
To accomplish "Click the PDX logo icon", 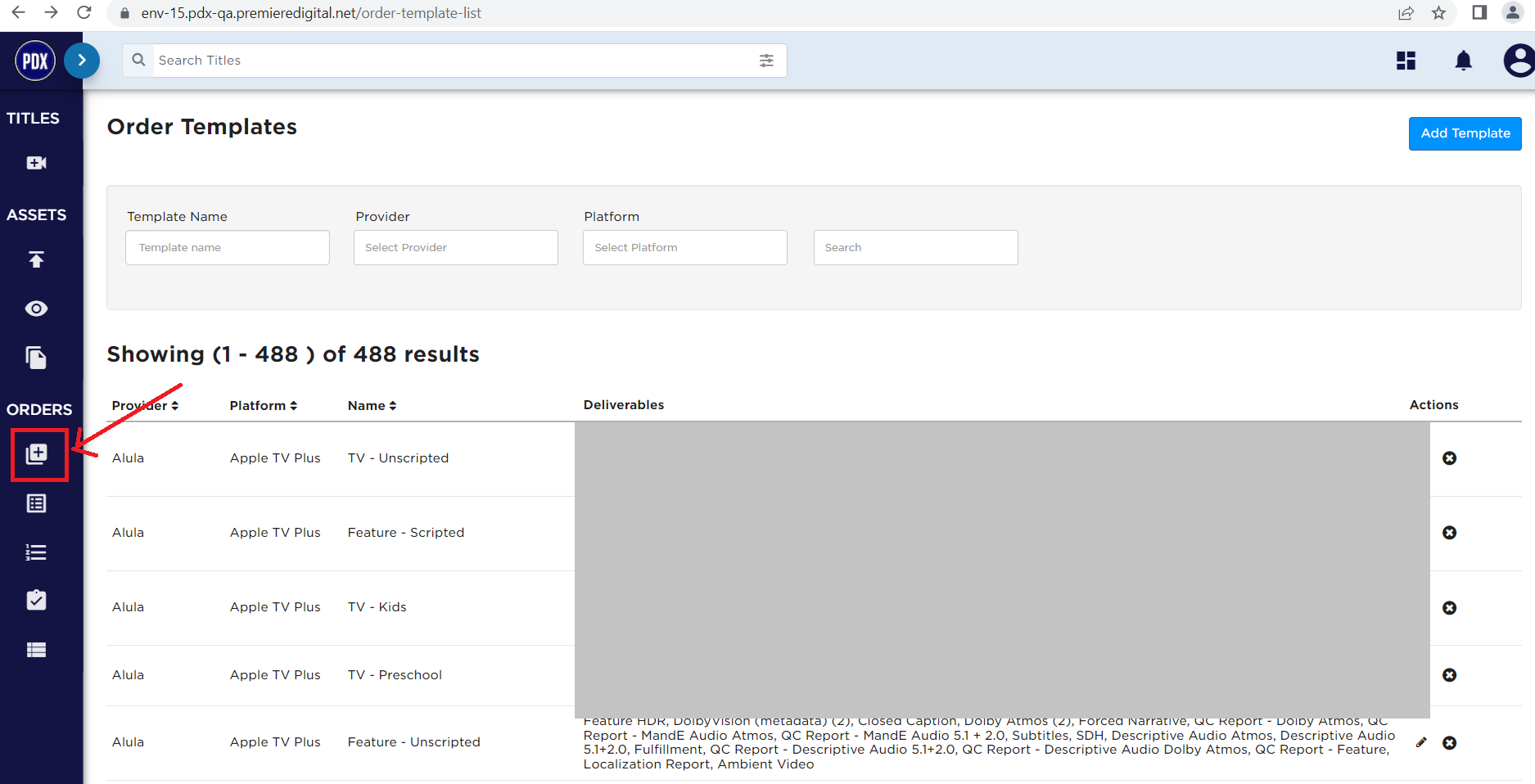I will (35, 61).
